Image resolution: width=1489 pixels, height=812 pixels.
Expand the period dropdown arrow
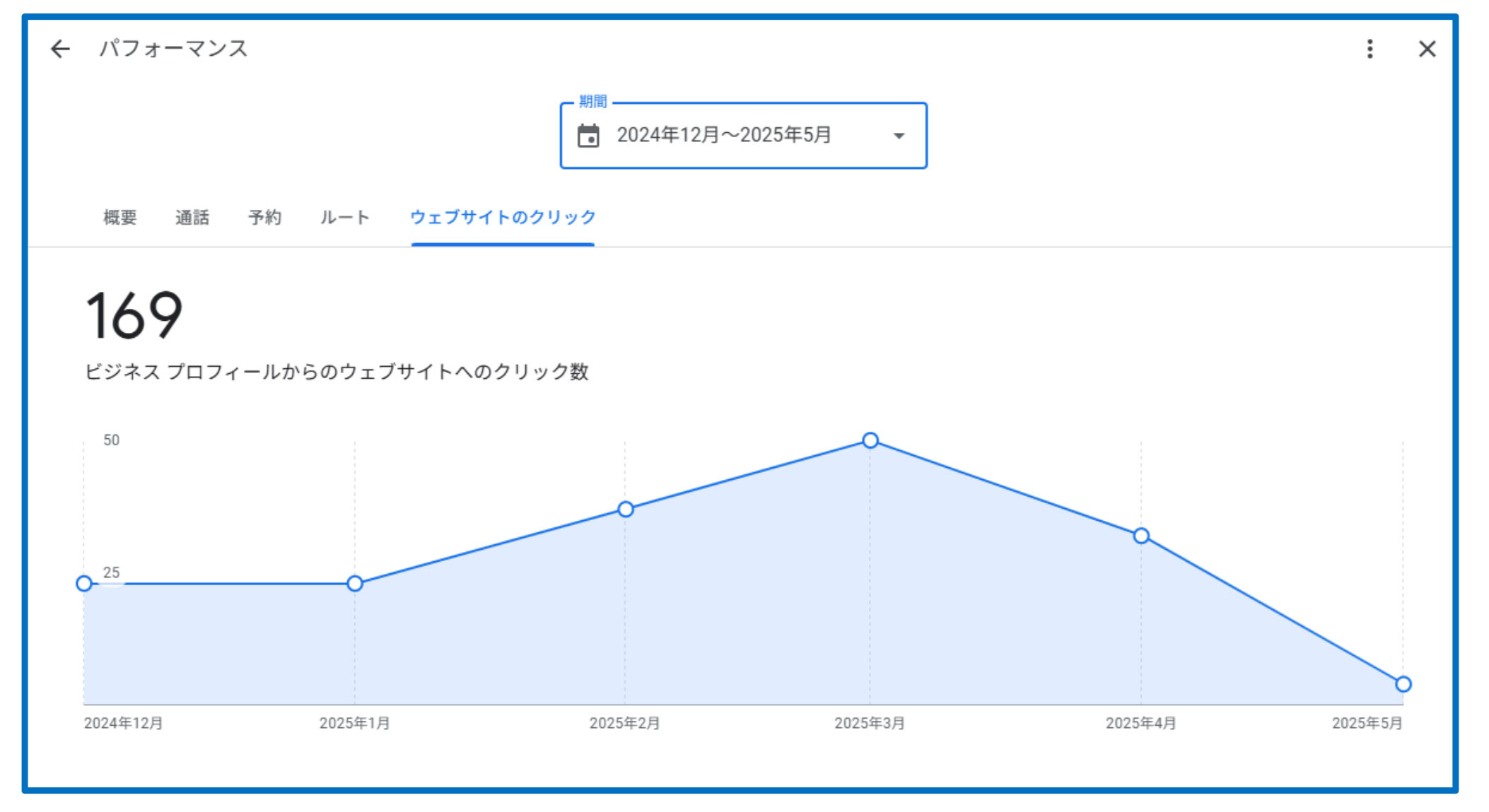pos(899,136)
